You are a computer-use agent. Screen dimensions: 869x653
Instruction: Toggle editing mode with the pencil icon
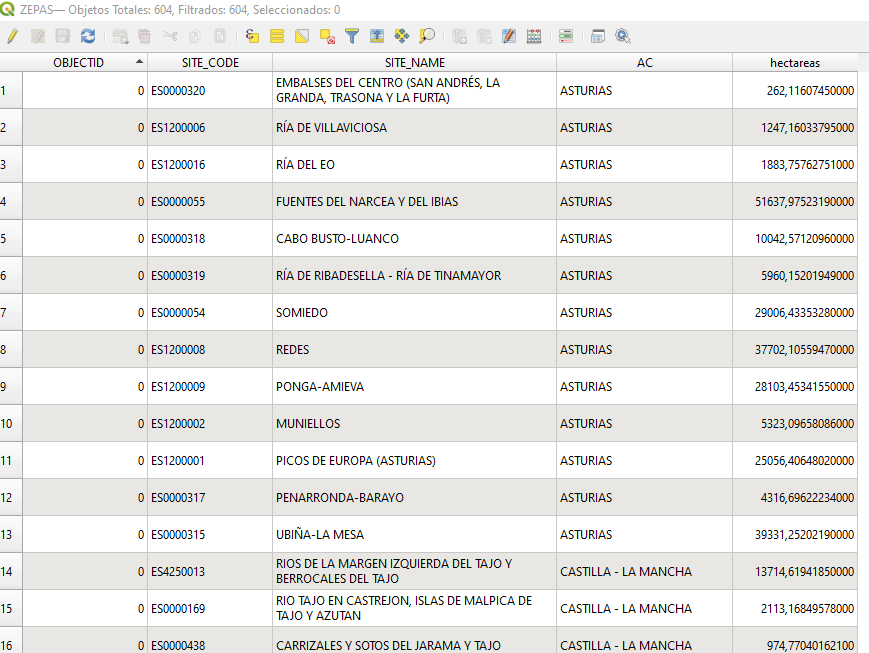click(12, 36)
